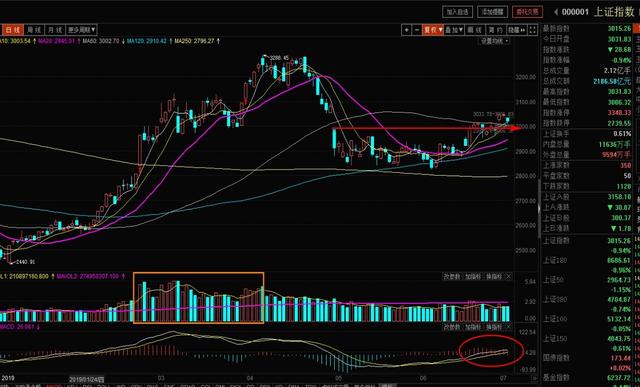
Task: Click the 平盘家数 value 50
Action: tap(627, 176)
